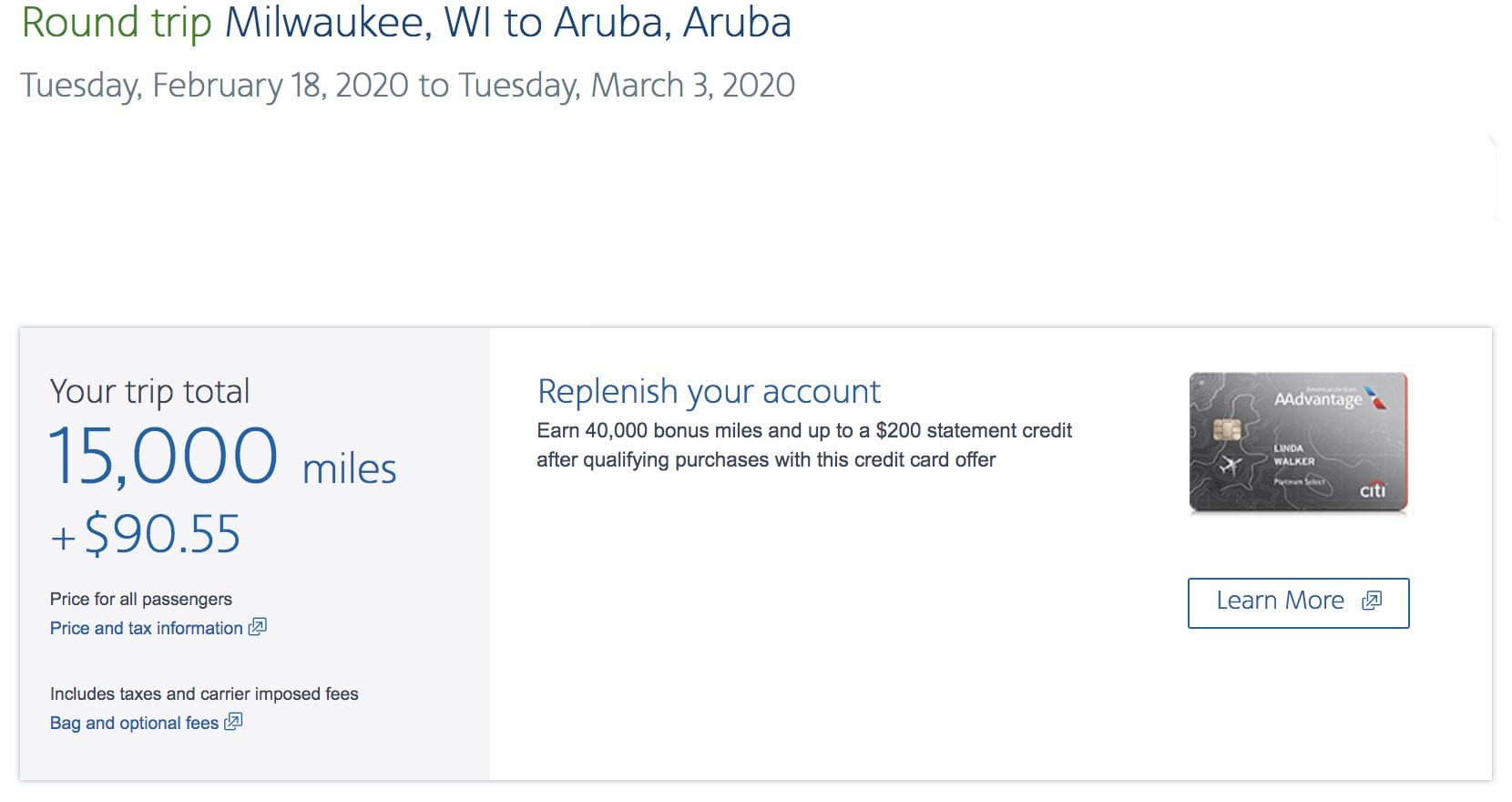Click the 40,000 bonus miles offer description
Image resolution: width=1512 pixels, height=802 pixels.
(803, 445)
